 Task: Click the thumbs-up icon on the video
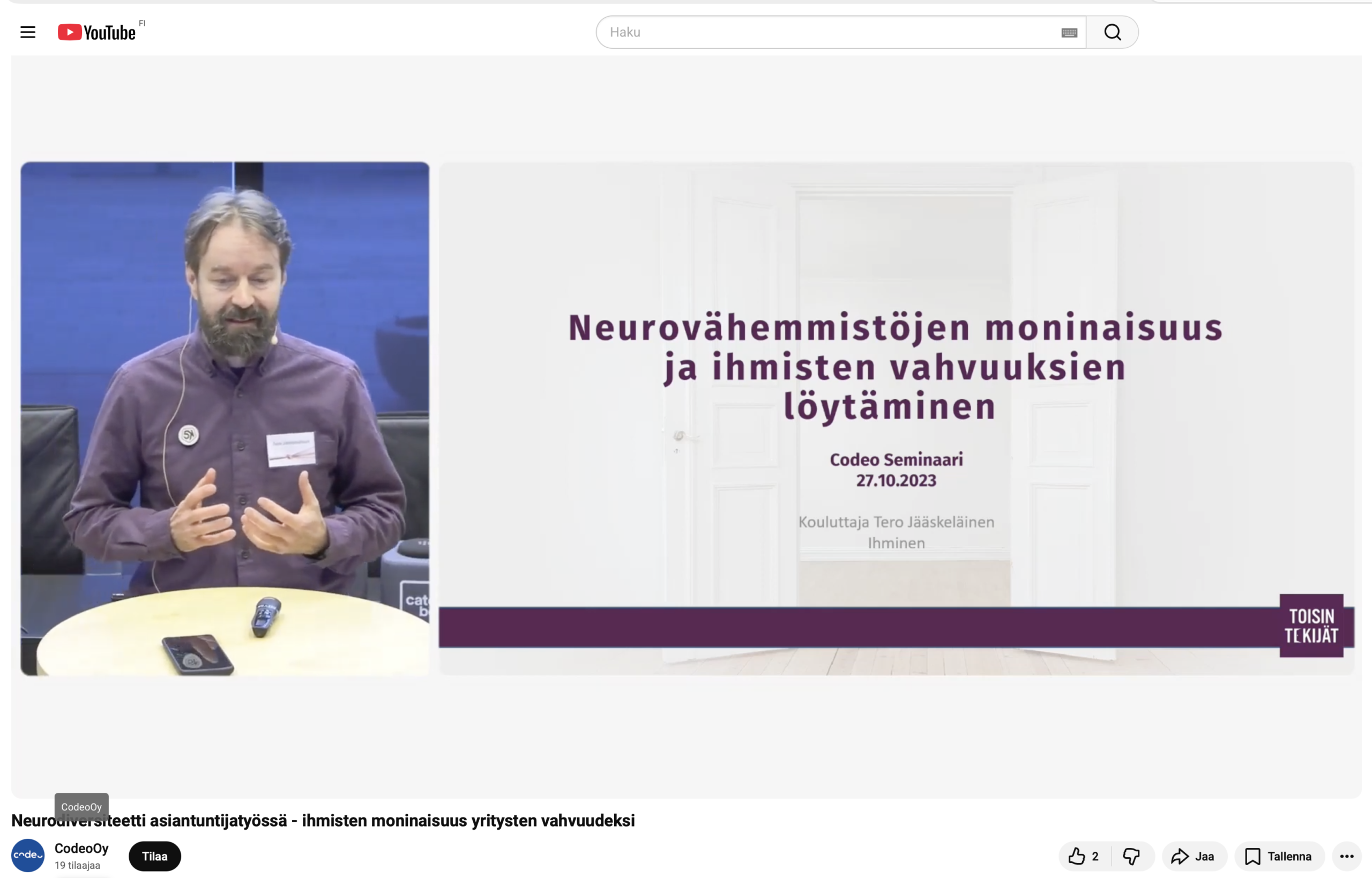coord(1077,856)
